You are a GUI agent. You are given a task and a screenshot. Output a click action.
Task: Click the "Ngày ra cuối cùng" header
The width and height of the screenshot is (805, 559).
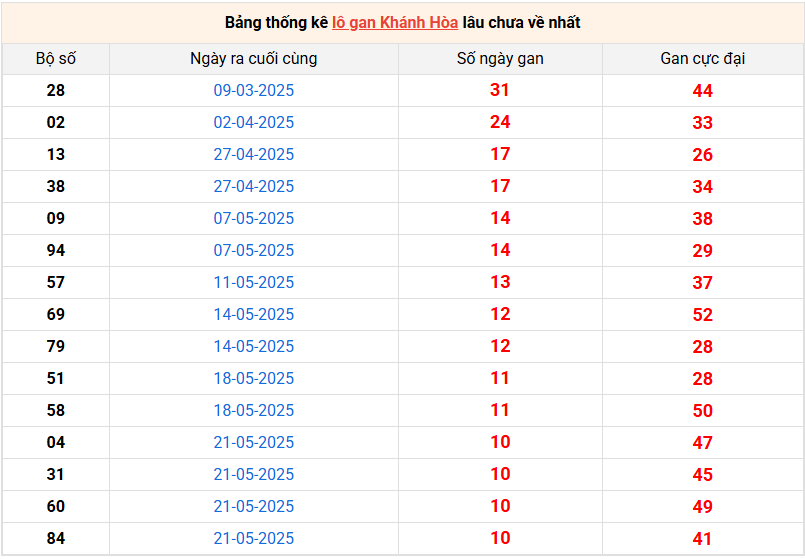click(x=254, y=59)
